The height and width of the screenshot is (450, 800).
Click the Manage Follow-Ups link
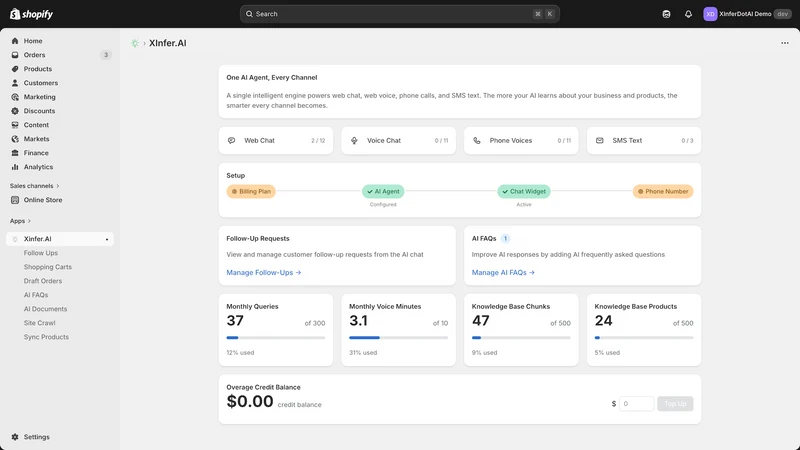tap(264, 272)
